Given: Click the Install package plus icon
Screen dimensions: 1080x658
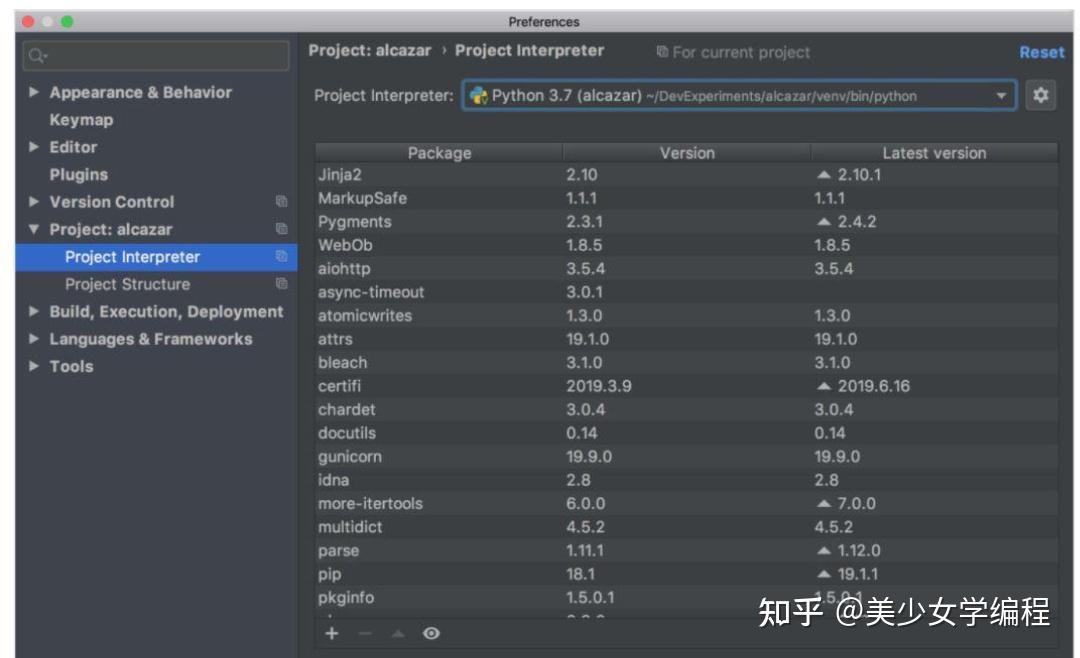Looking at the screenshot, I should (332, 633).
